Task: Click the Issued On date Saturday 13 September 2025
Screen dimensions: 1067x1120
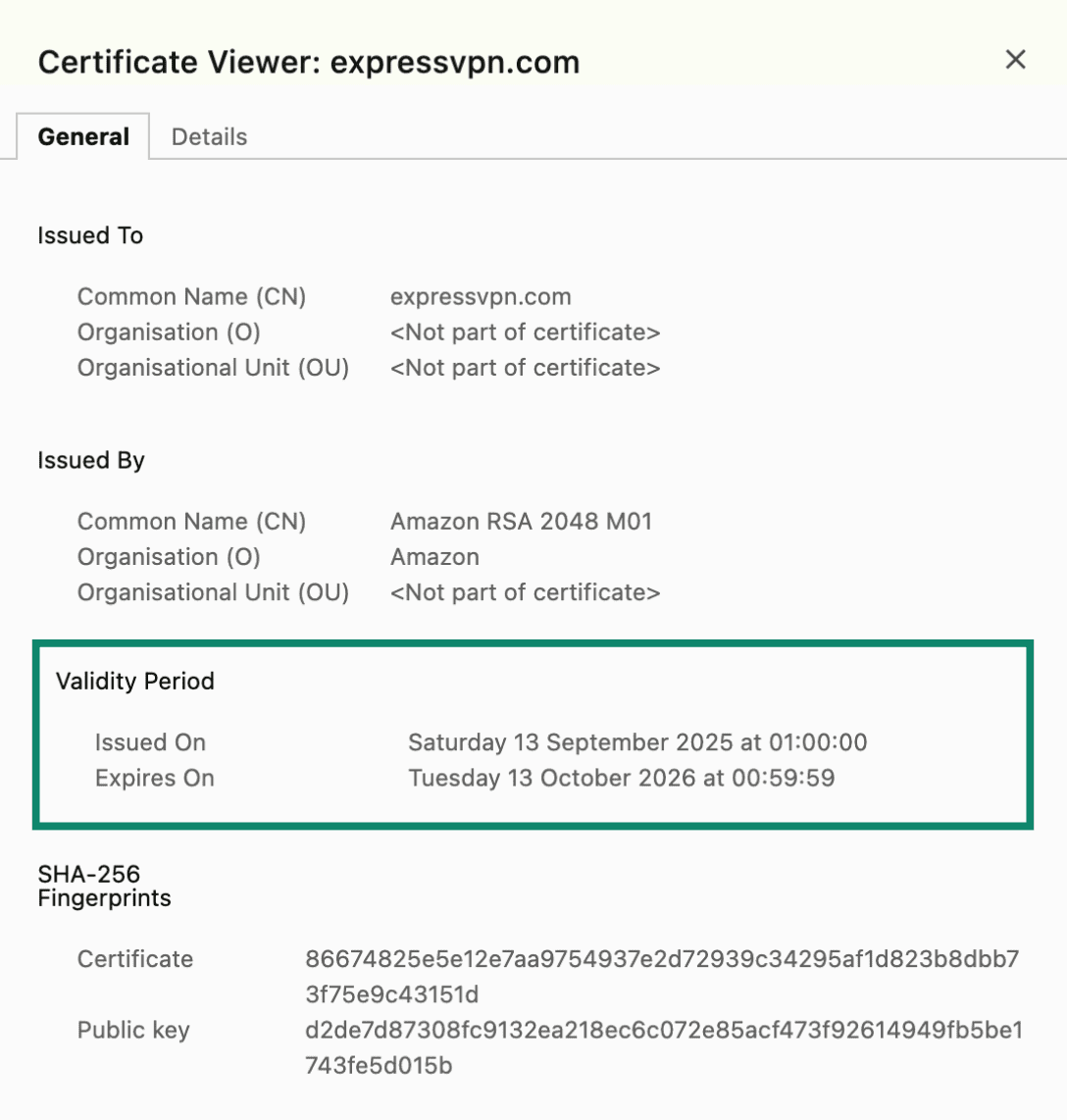Action: [637, 742]
